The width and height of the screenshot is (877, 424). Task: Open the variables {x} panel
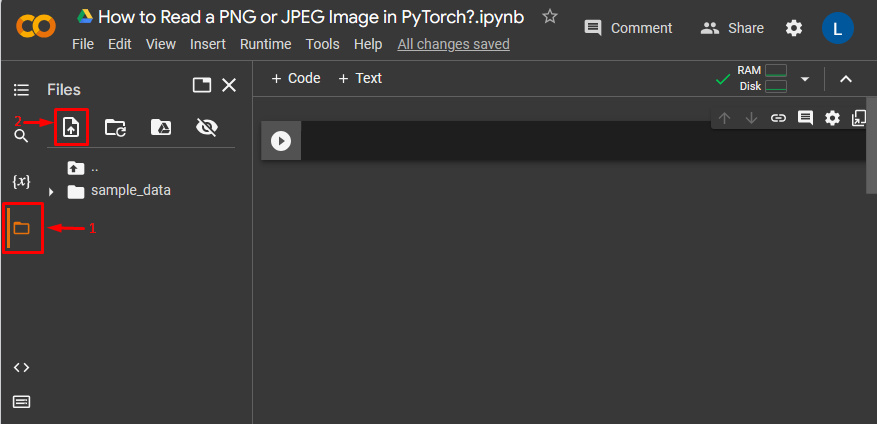(21, 181)
